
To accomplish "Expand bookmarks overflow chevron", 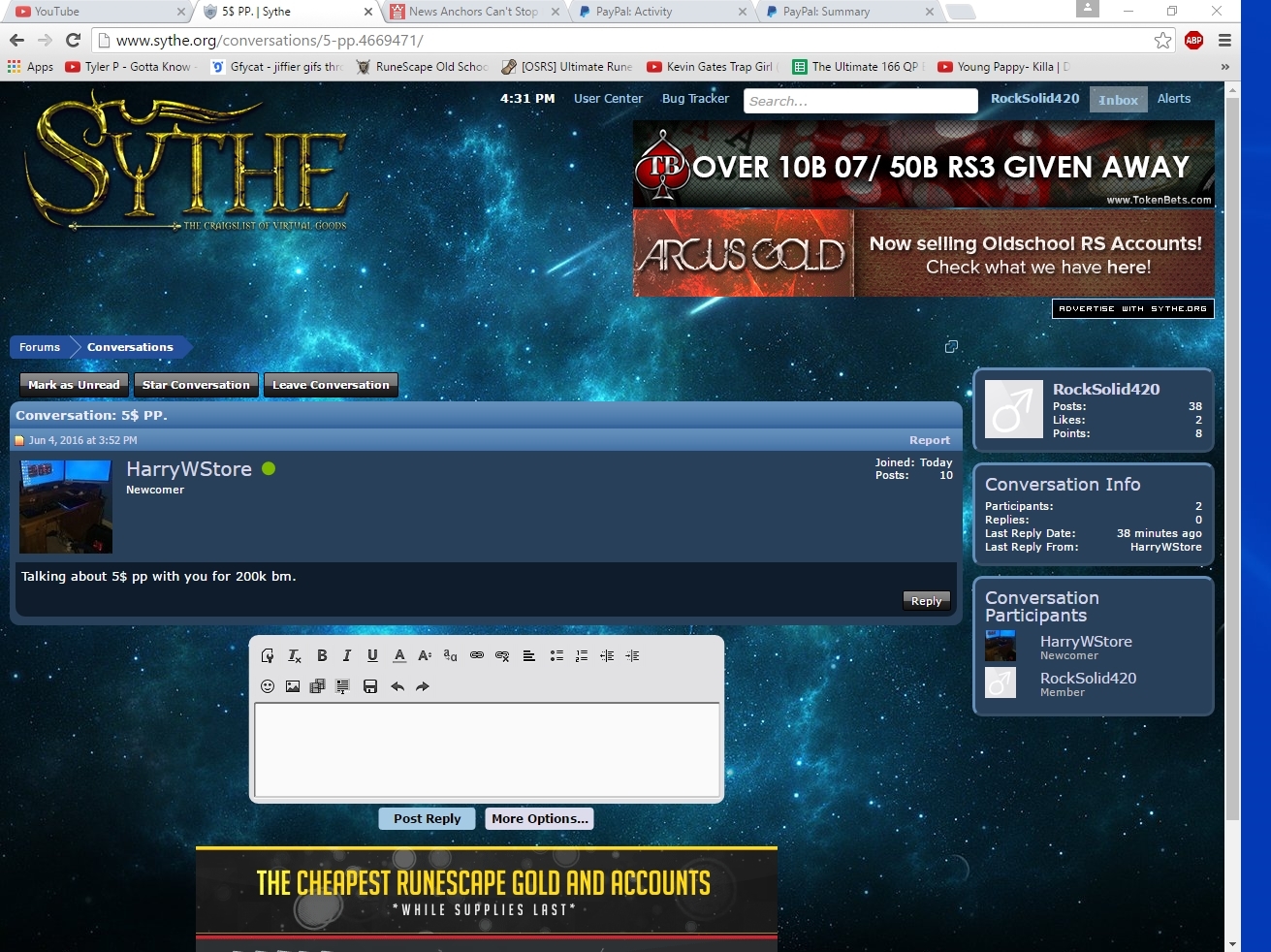I will [x=1224, y=67].
